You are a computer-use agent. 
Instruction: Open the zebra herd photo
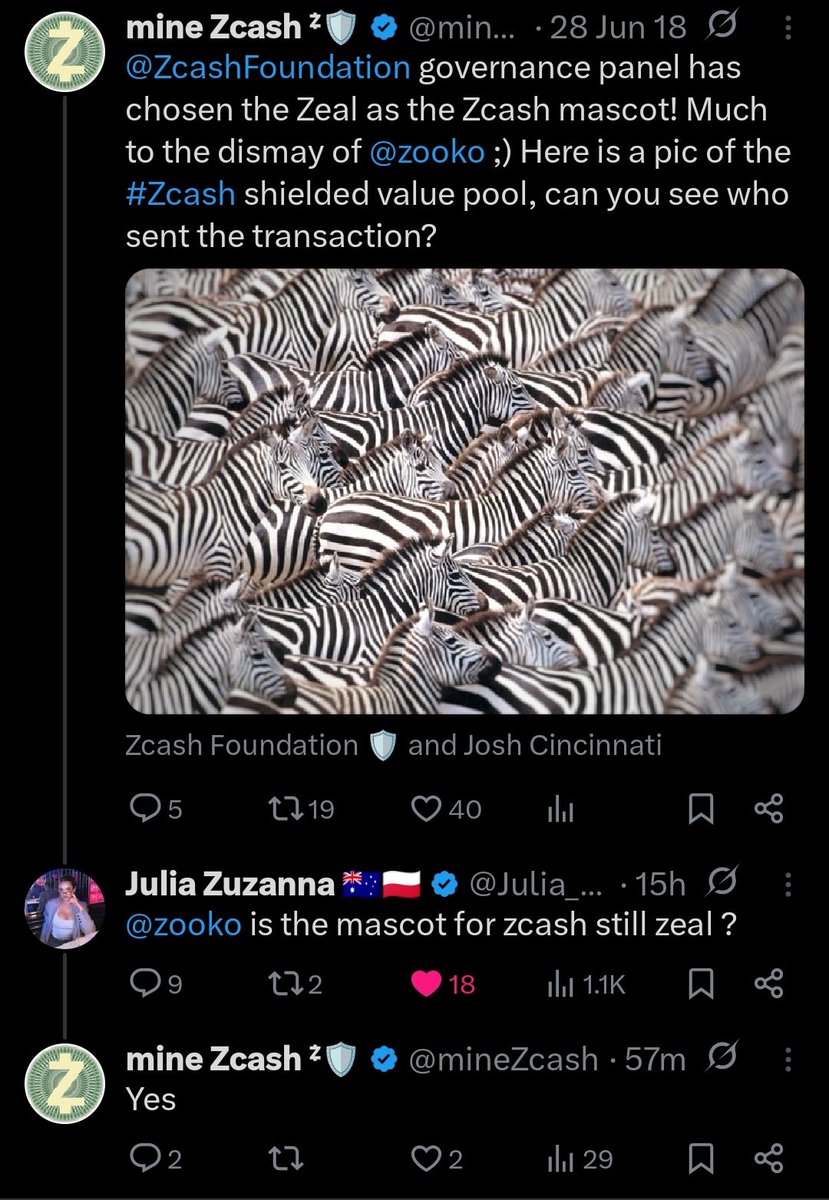(464, 491)
